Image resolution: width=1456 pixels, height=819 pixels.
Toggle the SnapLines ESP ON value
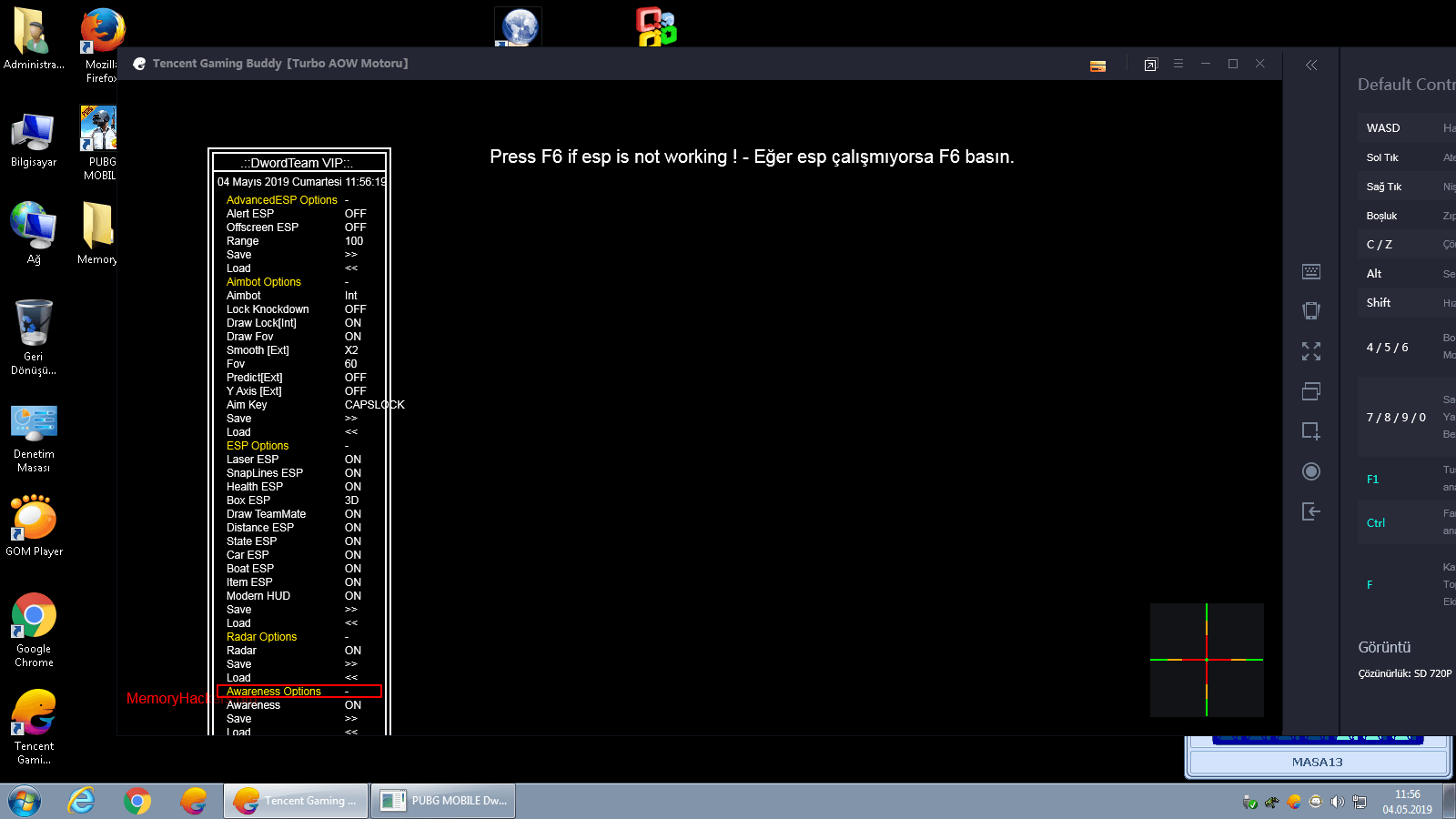click(x=353, y=473)
